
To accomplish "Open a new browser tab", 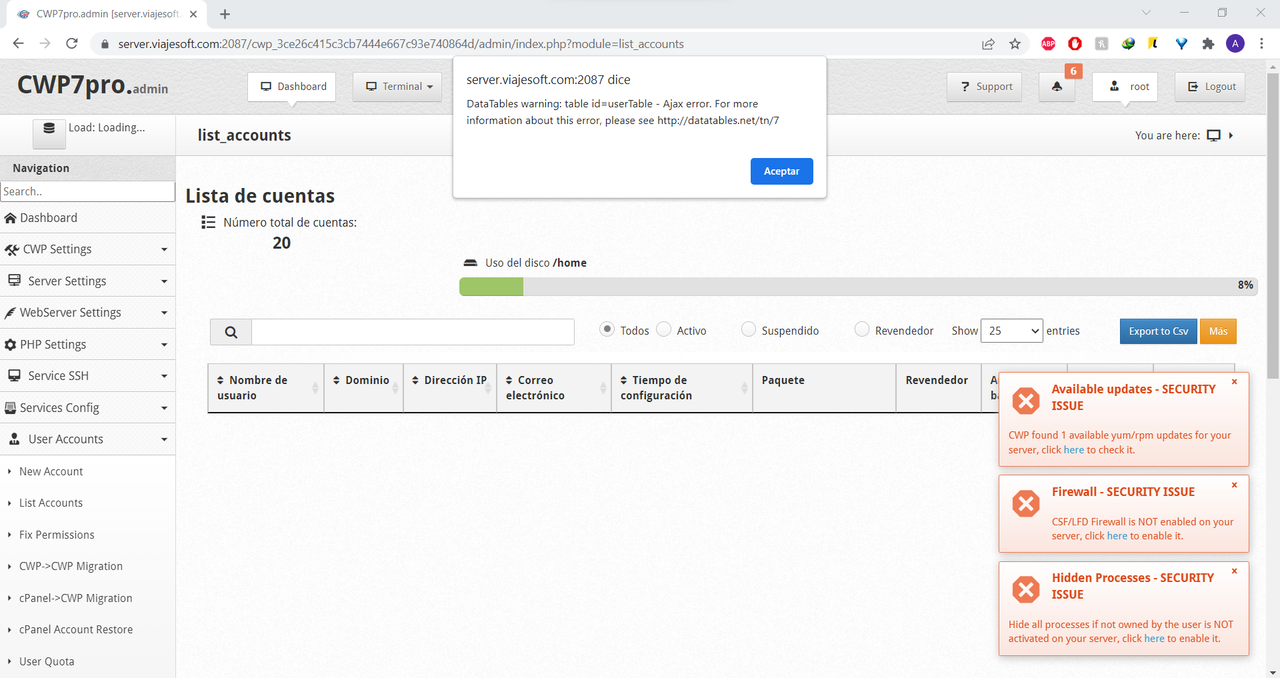I will [x=225, y=14].
